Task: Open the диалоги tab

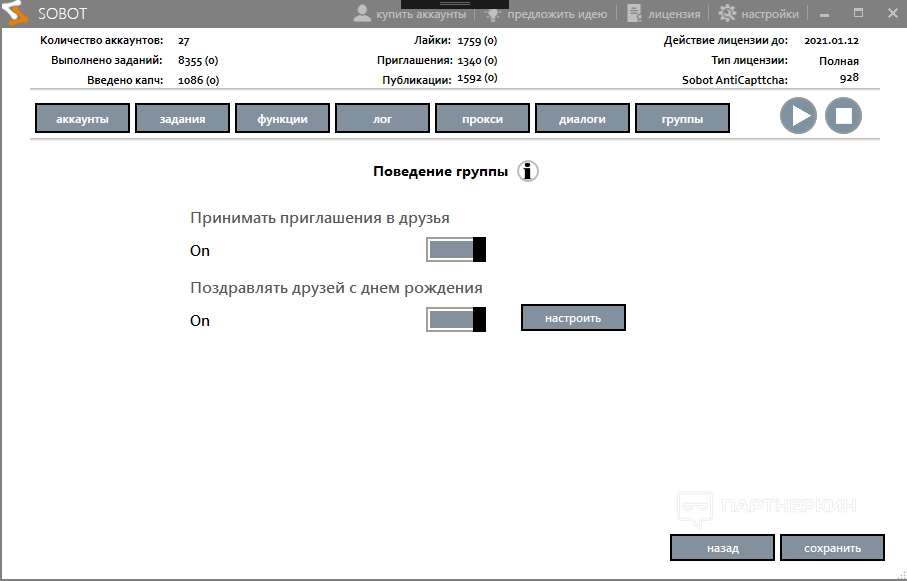Action: (582, 119)
